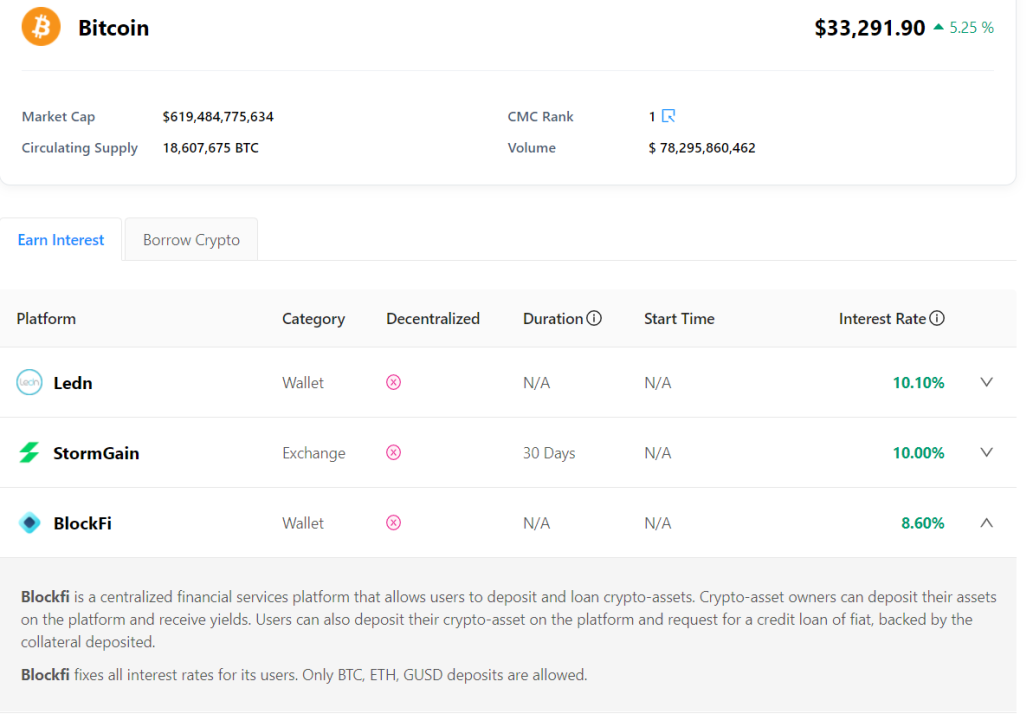The height and width of the screenshot is (727, 1033).
Task: Click market cap value $619,484,775,634
Action: coord(218,117)
